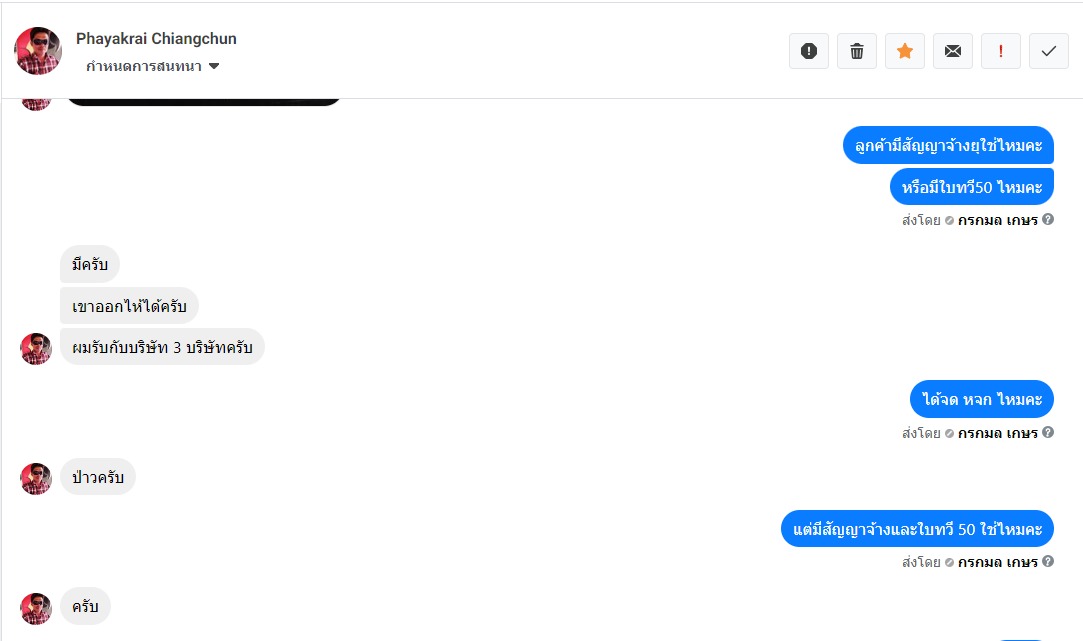Screen dimensions: 1083x641
Task: Click verified badge before กรกมล เกษร under 'หรือมีใบทวิ50'
Action: coord(949,220)
